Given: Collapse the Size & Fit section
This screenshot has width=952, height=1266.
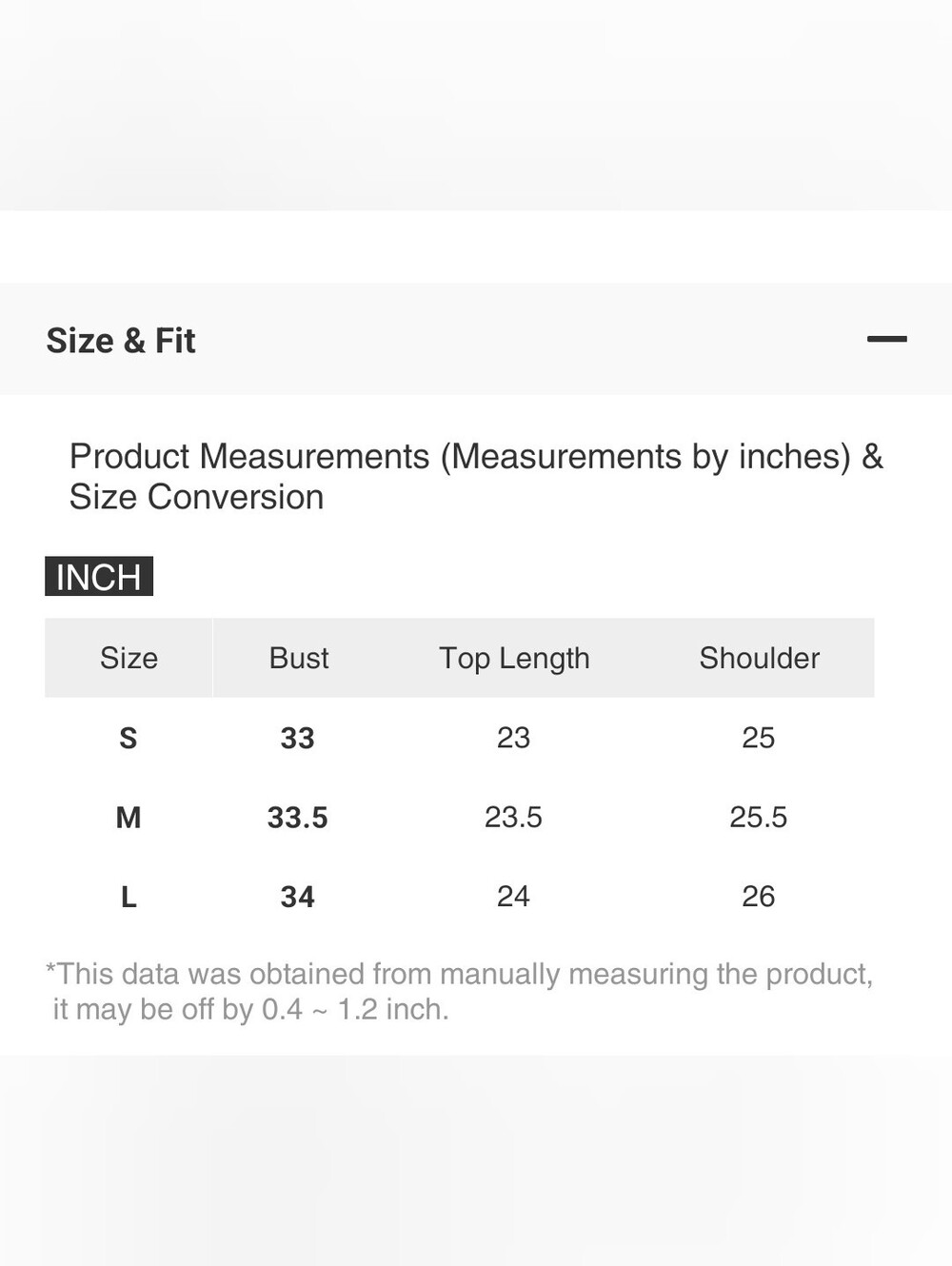Looking at the screenshot, I should [886, 339].
